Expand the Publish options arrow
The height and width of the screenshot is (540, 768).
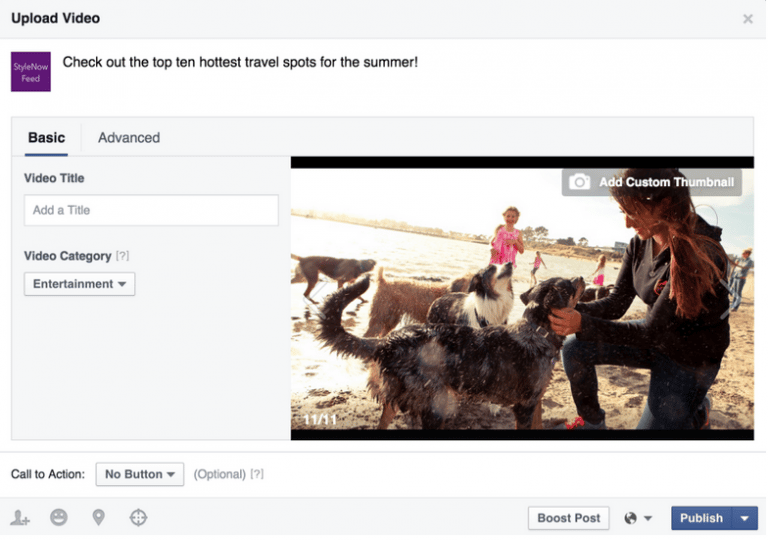click(744, 518)
